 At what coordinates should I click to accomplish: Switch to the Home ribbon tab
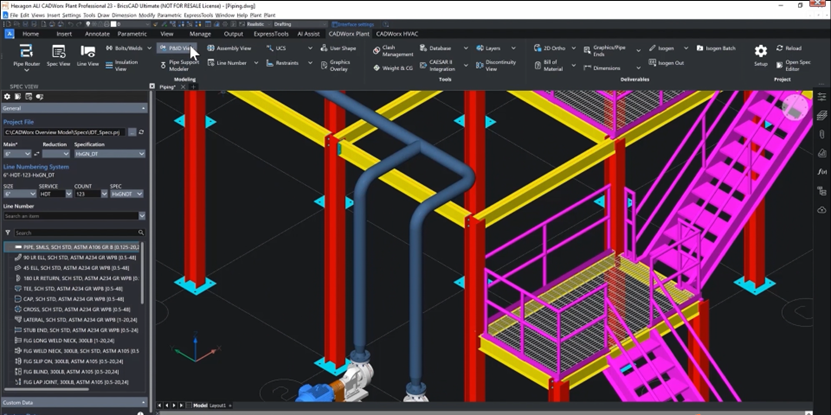[x=31, y=34]
